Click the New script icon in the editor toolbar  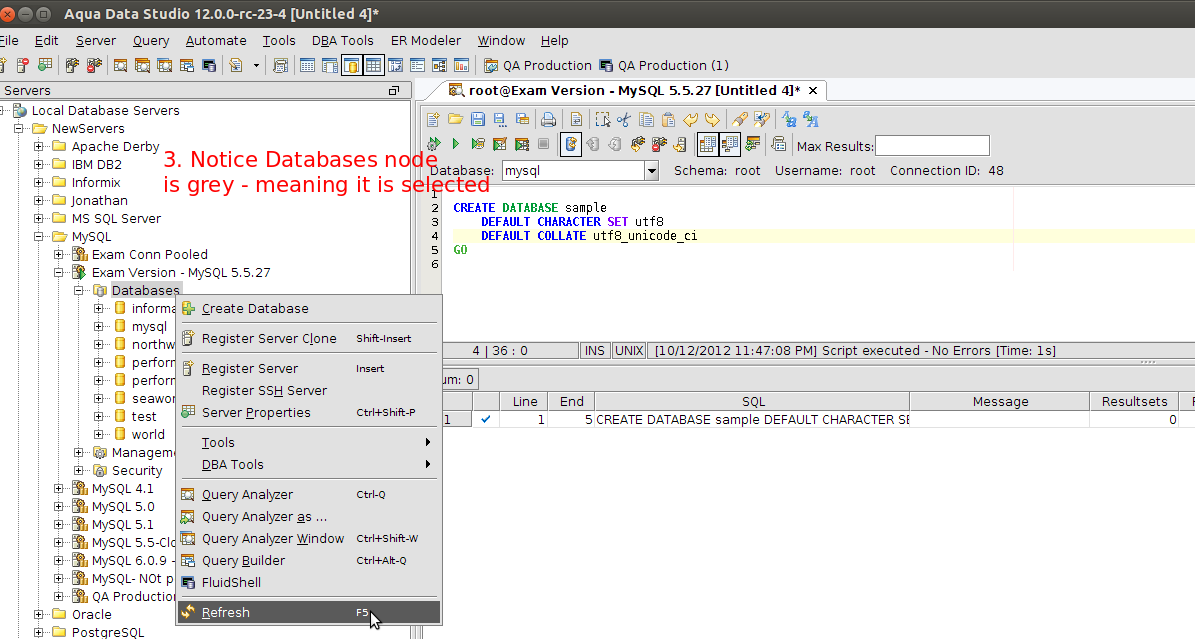[433, 120]
